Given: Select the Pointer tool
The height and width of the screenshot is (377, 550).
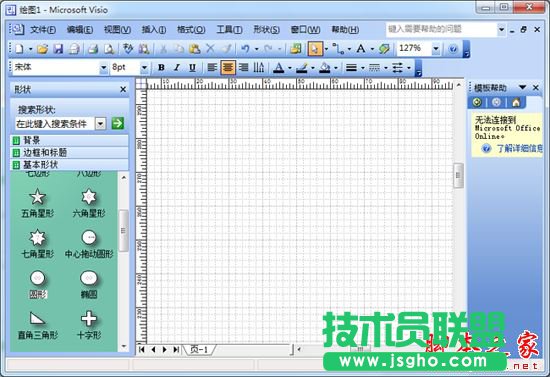Looking at the screenshot, I should click(315, 49).
